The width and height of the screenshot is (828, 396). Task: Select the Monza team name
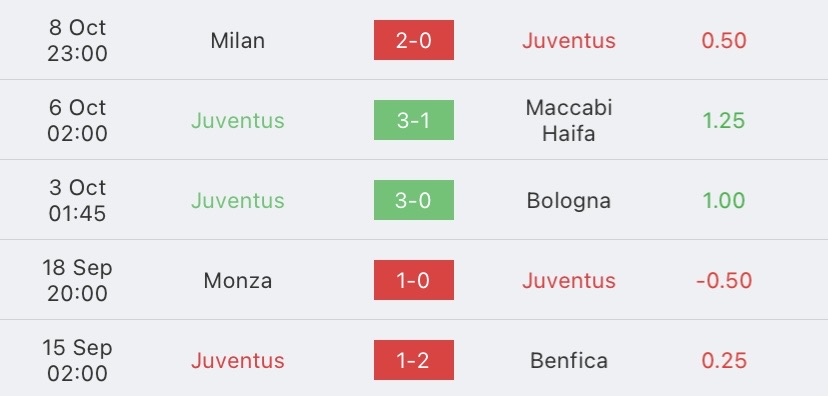(238, 280)
